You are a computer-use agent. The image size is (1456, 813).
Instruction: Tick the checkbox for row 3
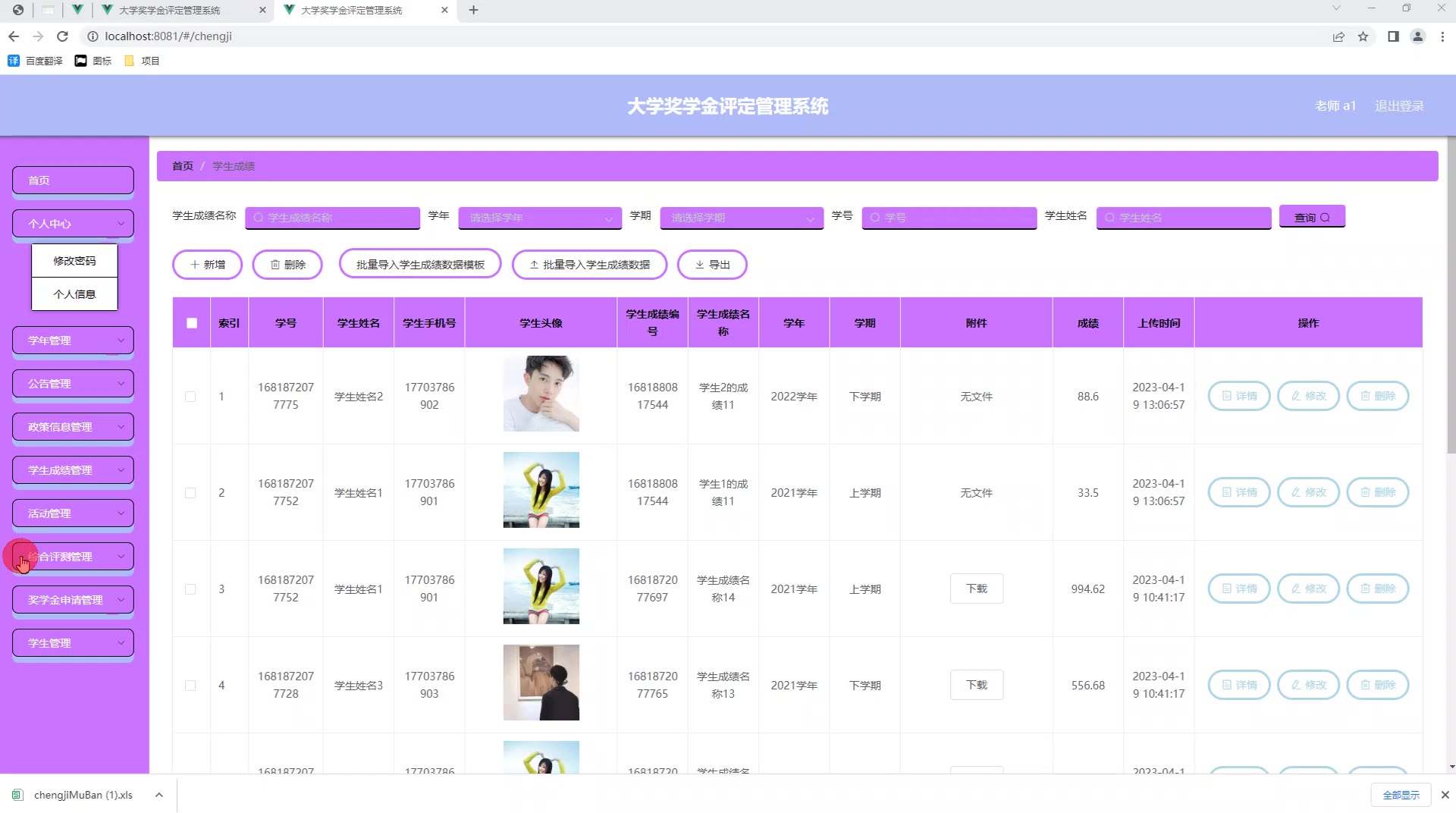tap(190, 589)
